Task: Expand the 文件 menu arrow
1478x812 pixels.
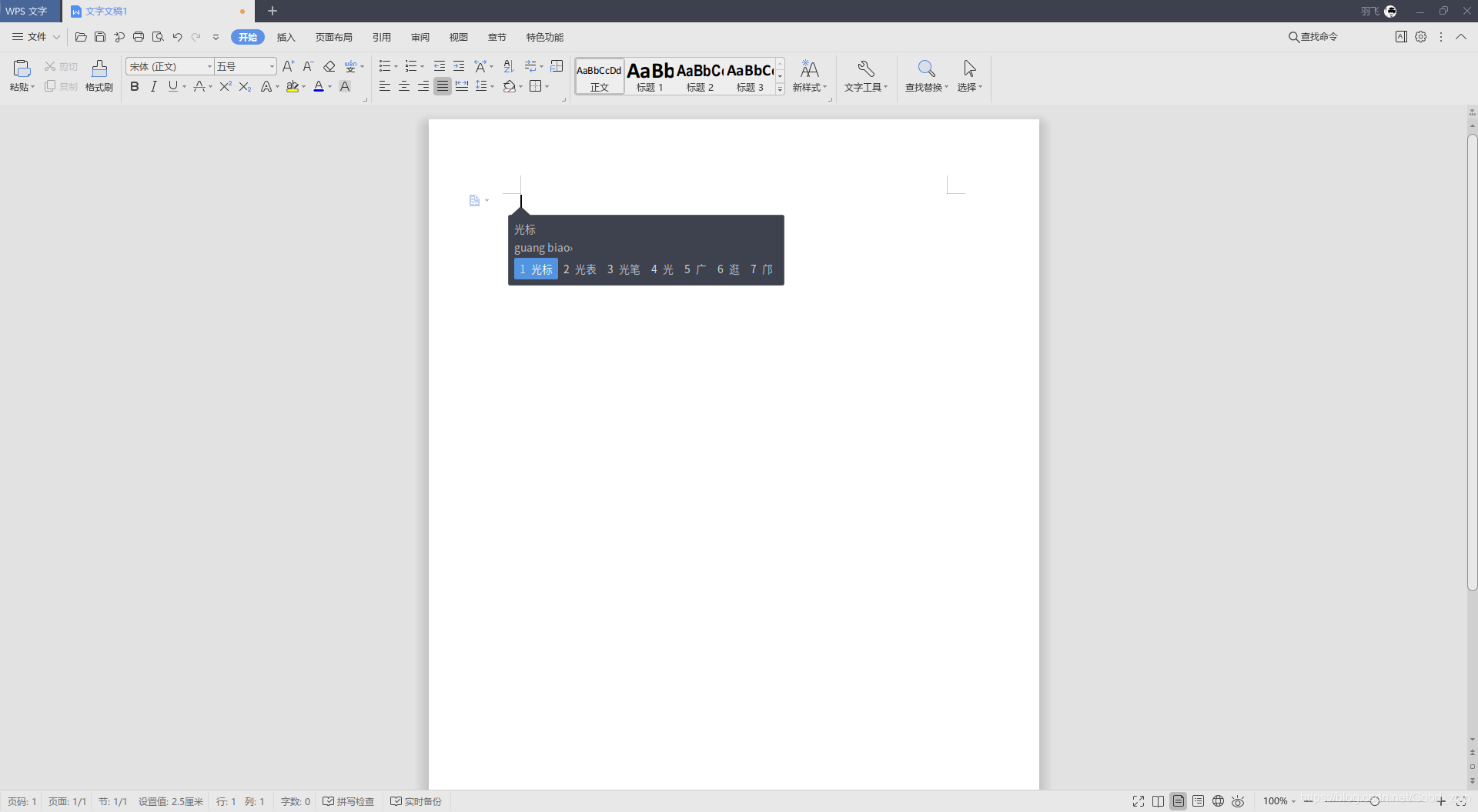Action: 56,37
